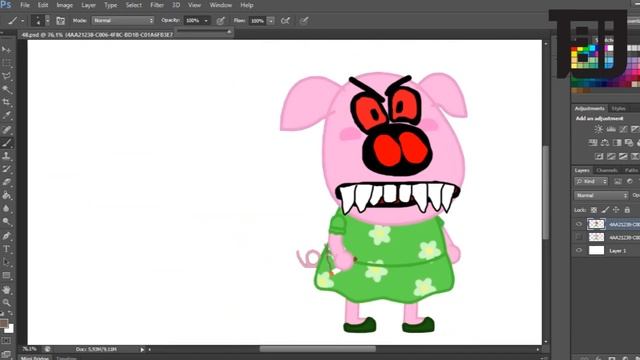
Task: Toggle lock transparent pixels
Action: (594, 210)
